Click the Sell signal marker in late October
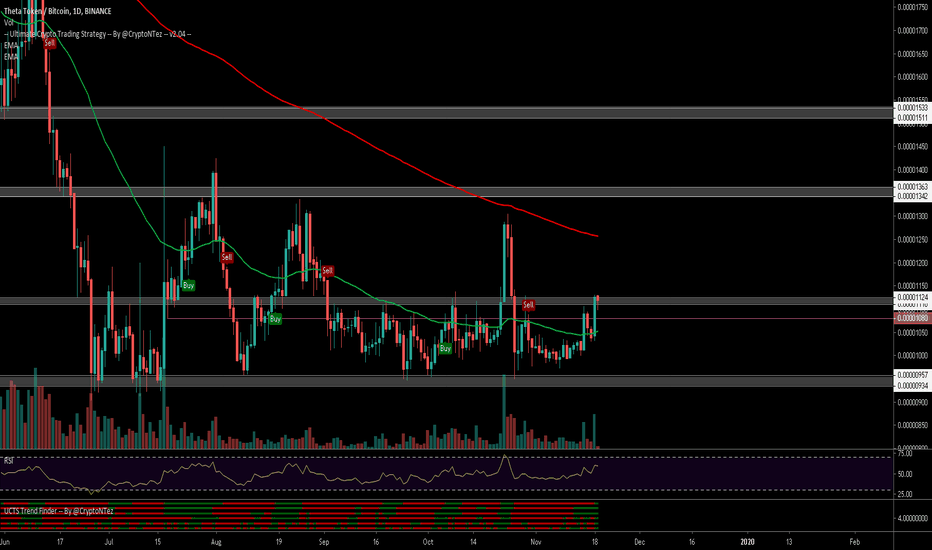This screenshot has width=932, height=550. click(528, 305)
